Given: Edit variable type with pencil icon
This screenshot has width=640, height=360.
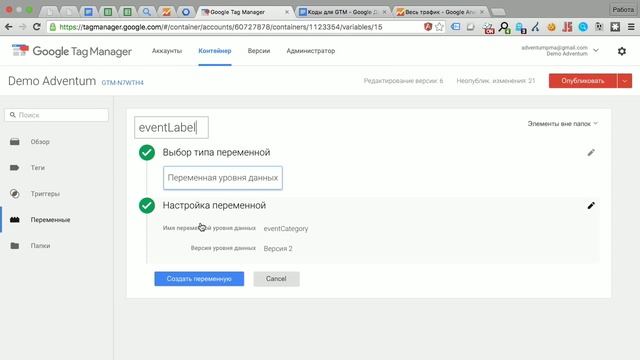Looking at the screenshot, I should [591, 153].
